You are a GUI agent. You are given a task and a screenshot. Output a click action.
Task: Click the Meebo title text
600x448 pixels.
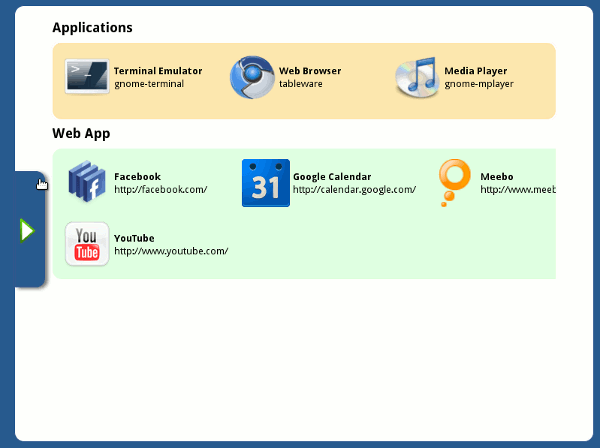pyautogui.click(x=497, y=177)
